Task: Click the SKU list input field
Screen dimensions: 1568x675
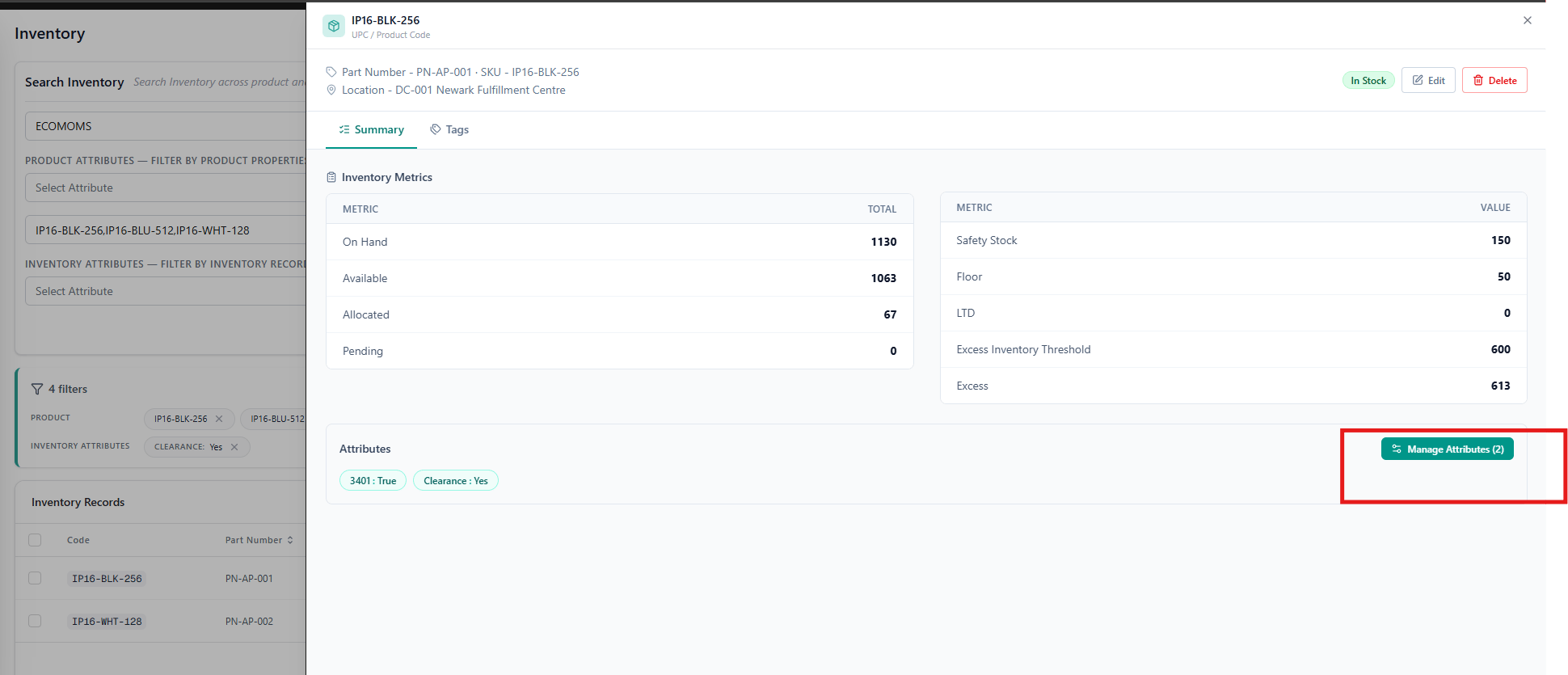Action: point(166,230)
